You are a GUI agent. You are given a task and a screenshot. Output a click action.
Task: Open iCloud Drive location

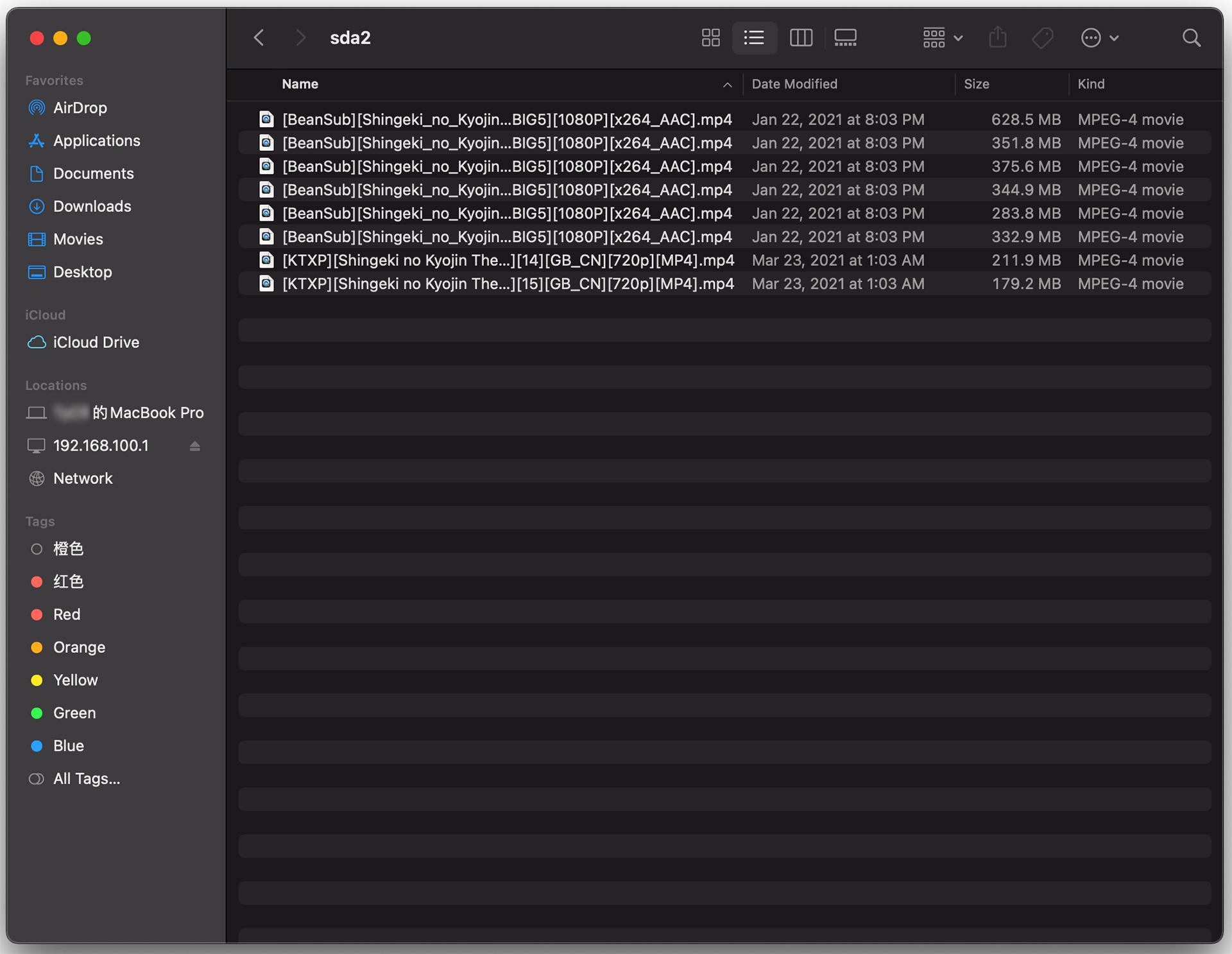tap(96, 342)
